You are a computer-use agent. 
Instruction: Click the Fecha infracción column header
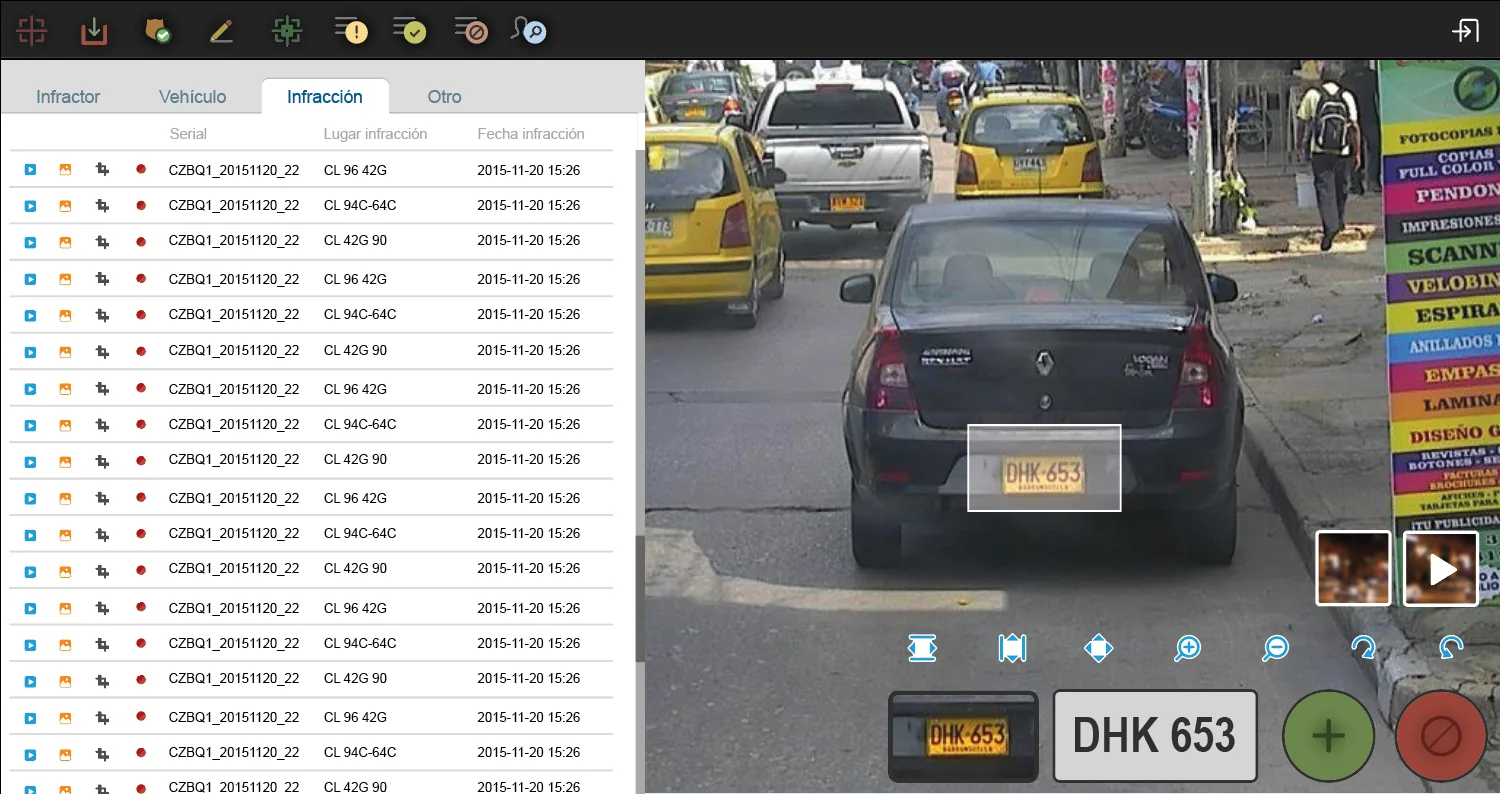(531, 134)
